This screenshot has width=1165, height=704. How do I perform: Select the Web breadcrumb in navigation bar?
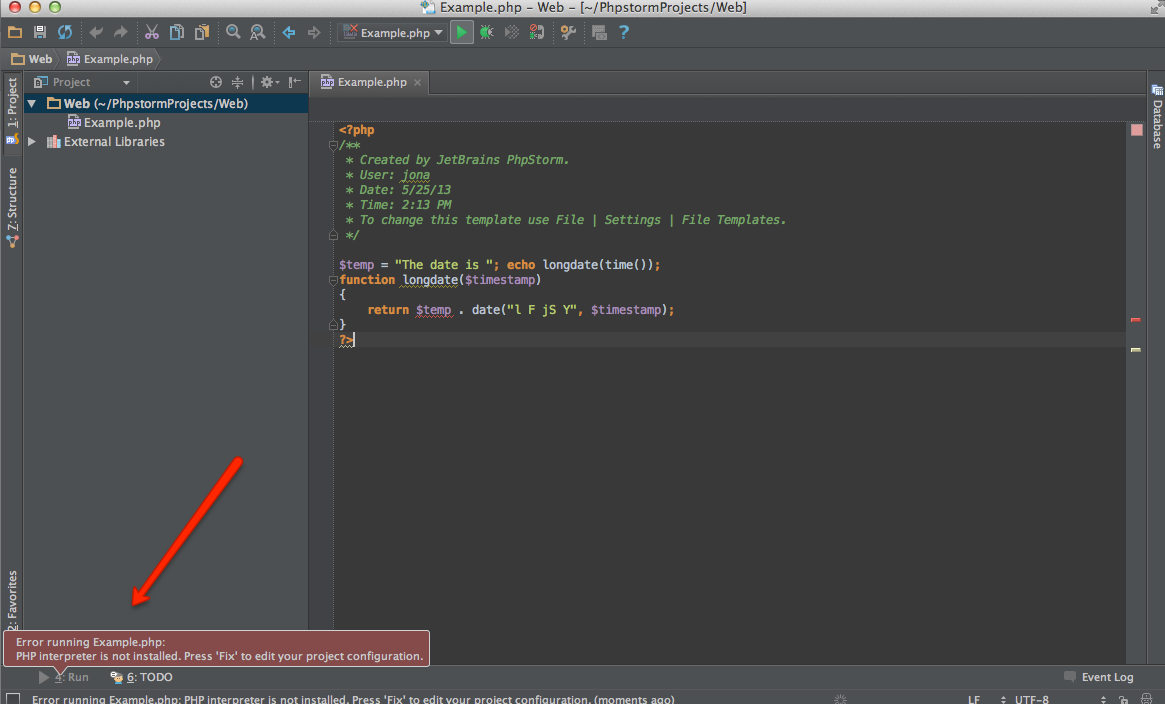32,59
